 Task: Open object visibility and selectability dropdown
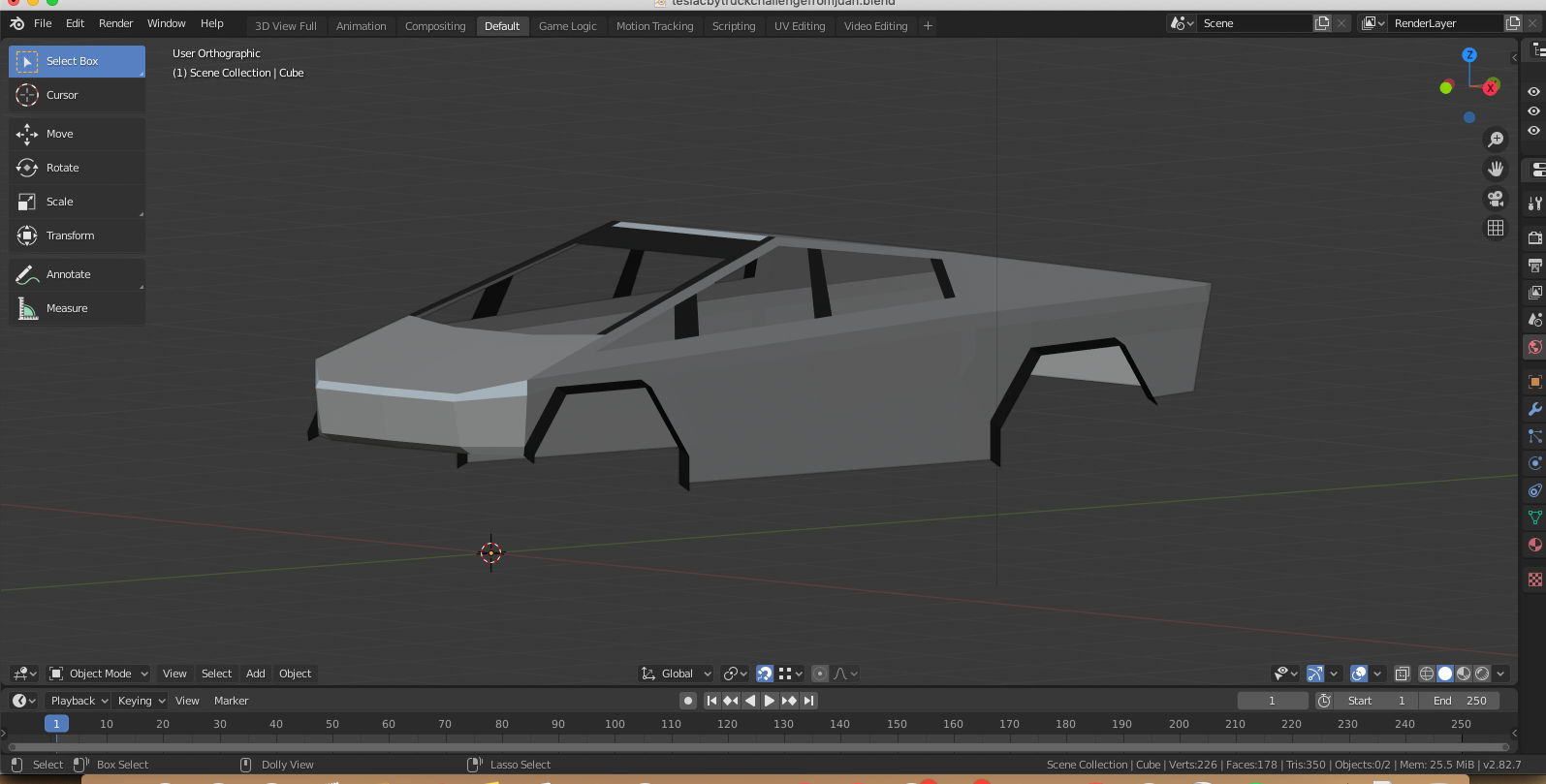coord(1286,674)
